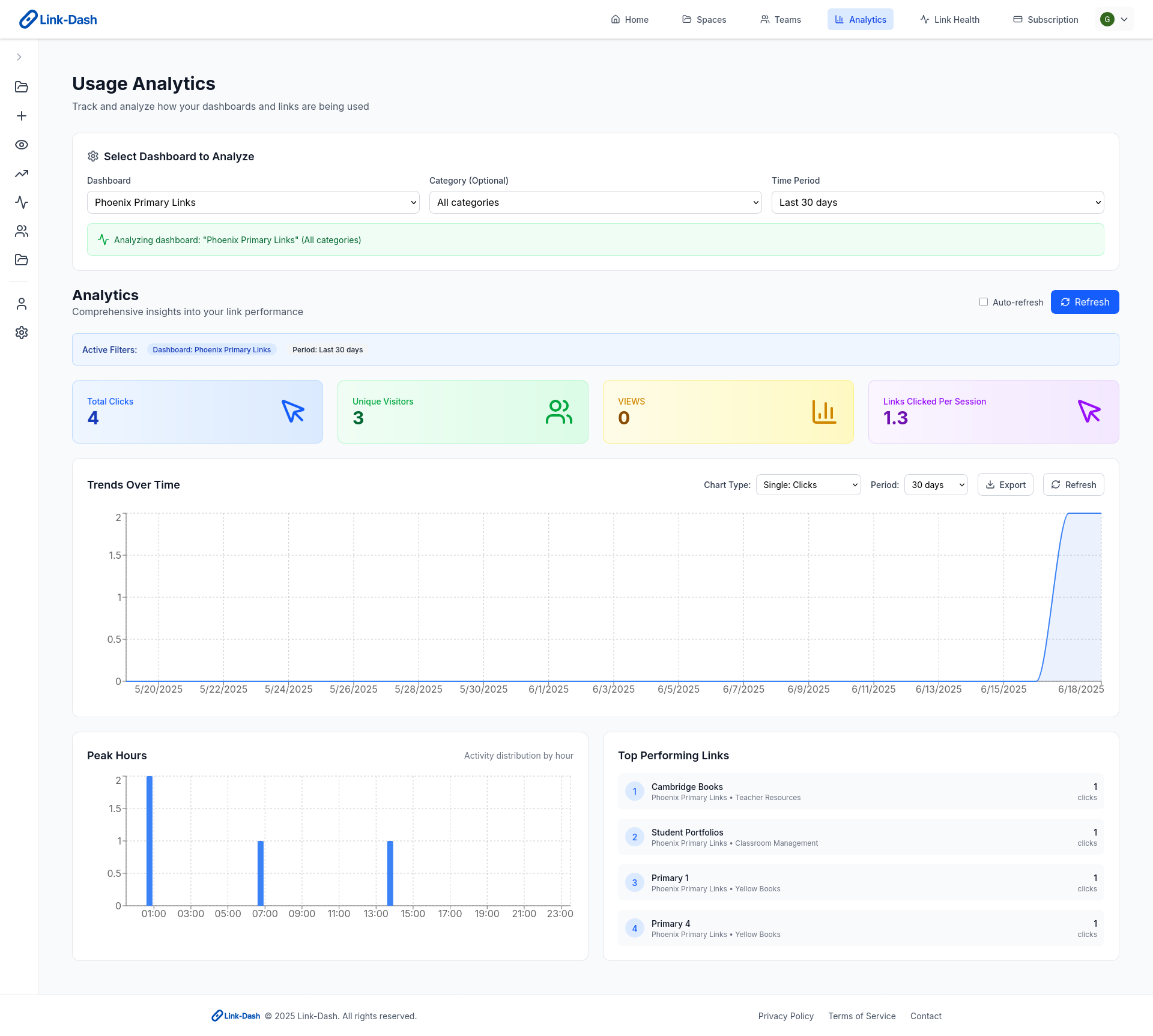The image size is (1153, 1036).
Task: Enable the Auto-refresh checkbox
Action: click(984, 302)
